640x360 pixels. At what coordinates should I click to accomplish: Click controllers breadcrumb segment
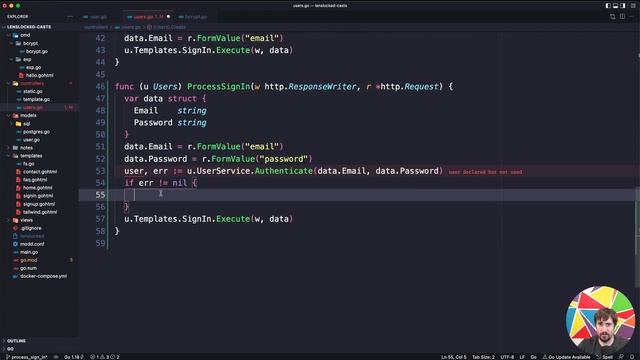click(96, 27)
